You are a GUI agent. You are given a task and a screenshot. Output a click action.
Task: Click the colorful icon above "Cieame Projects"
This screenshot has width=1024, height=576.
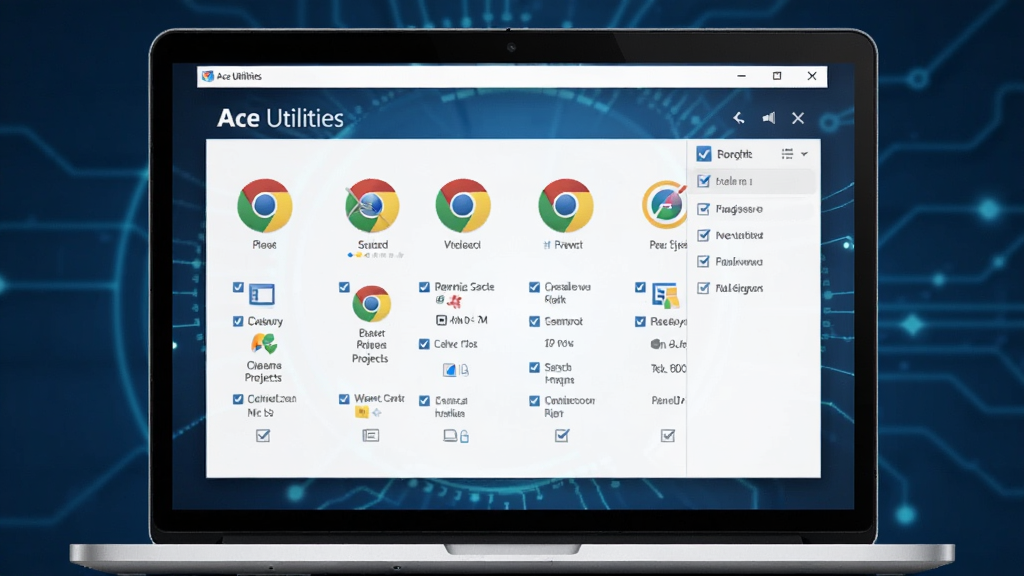point(264,344)
